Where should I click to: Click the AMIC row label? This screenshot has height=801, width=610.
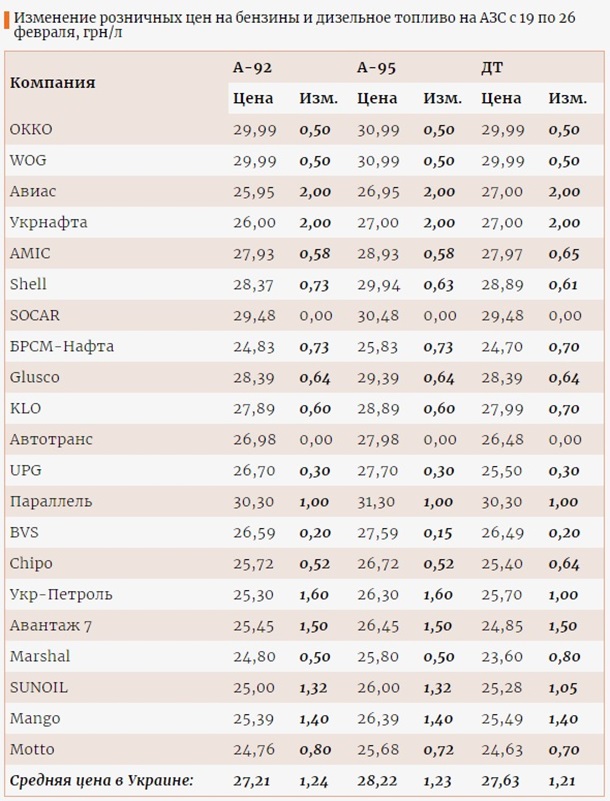pos(29,253)
